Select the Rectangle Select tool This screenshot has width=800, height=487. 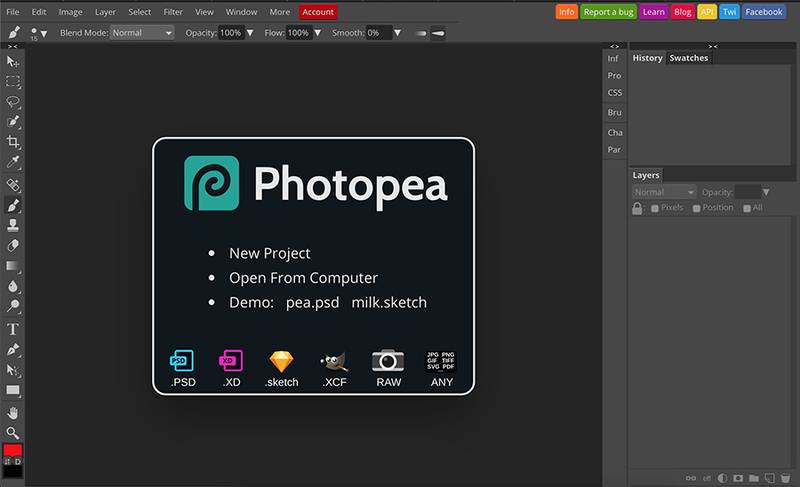tap(13, 82)
